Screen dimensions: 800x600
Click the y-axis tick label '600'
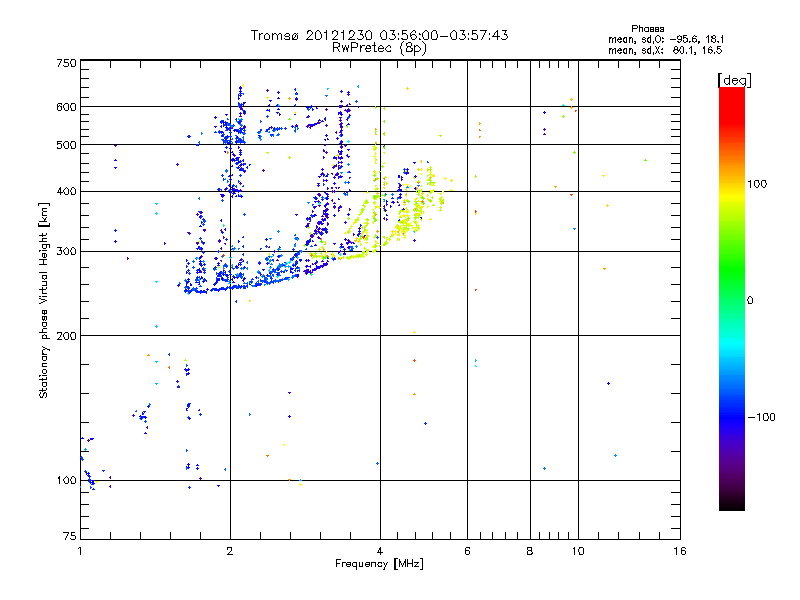[67, 107]
